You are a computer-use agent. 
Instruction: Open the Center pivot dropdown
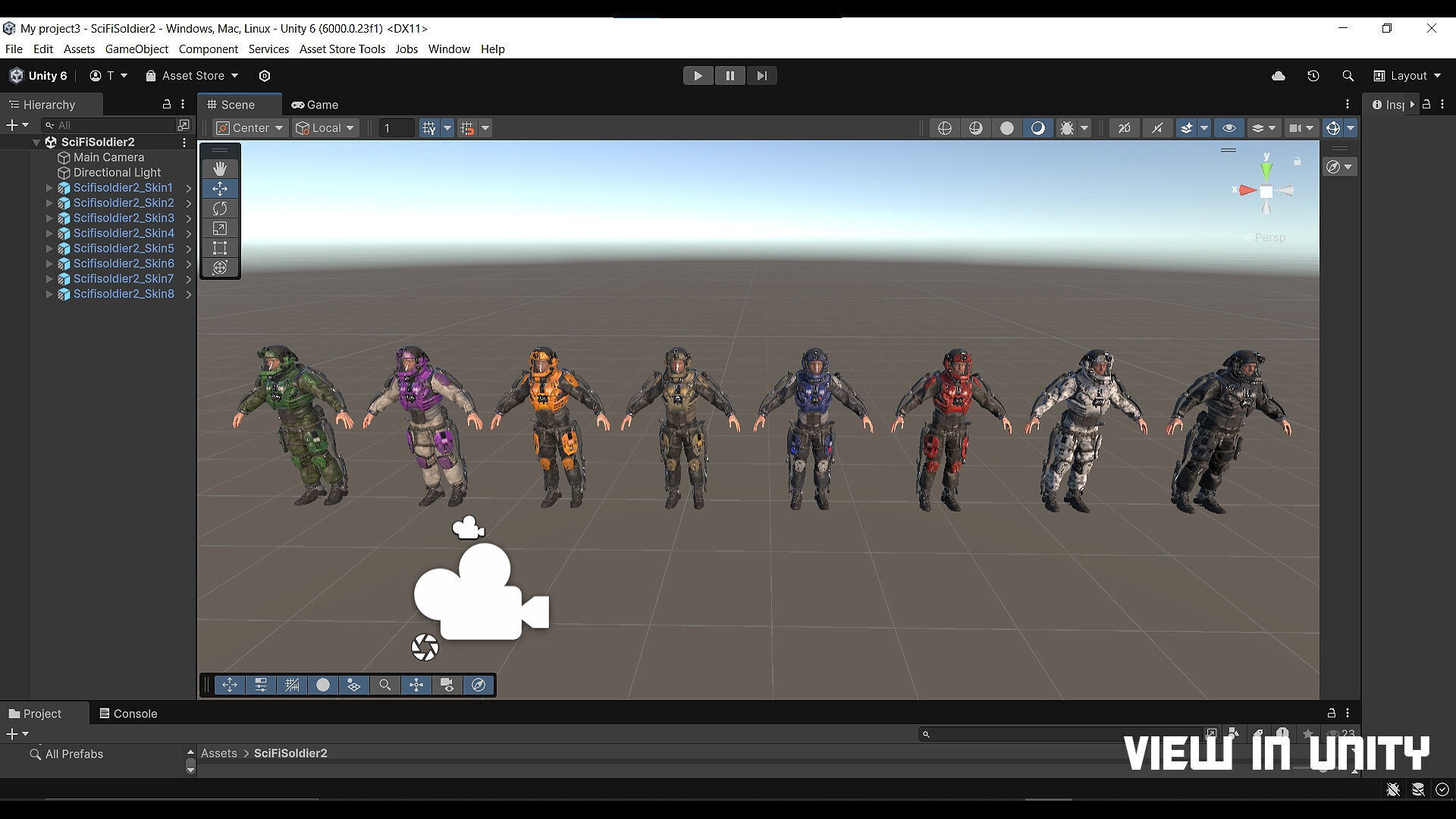(250, 128)
